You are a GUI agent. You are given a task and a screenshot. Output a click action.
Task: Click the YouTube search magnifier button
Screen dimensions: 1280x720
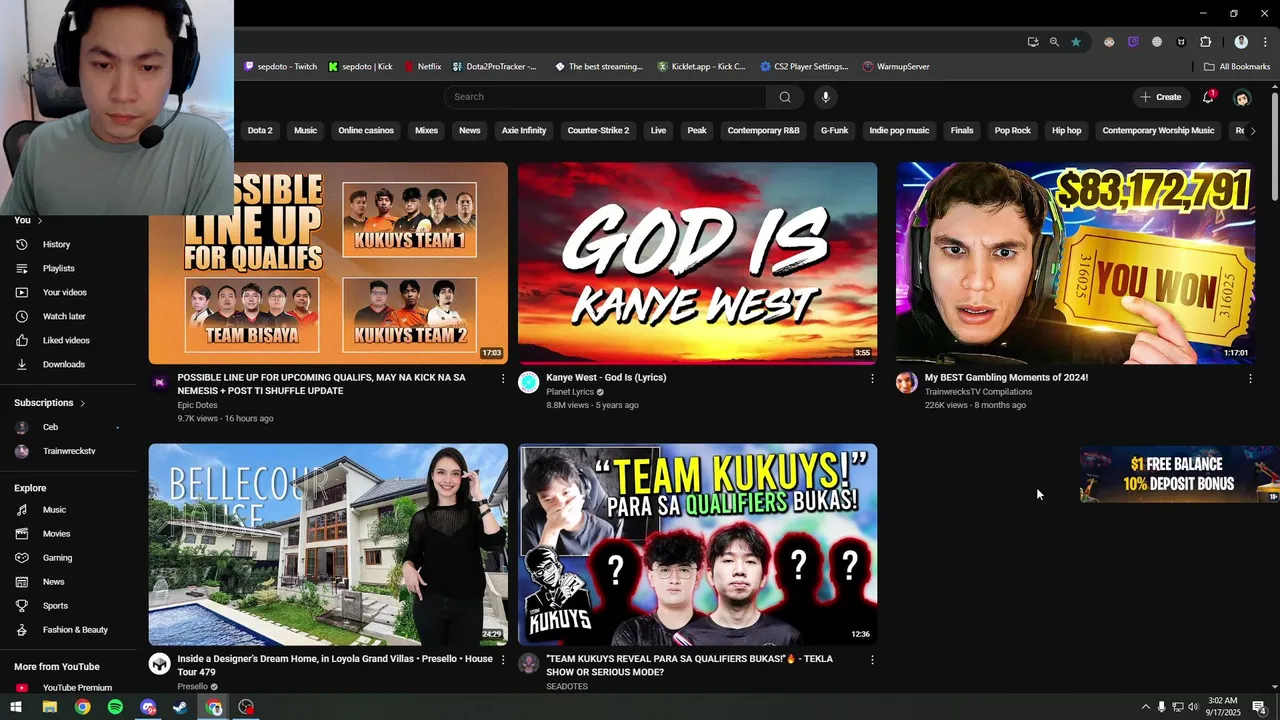coord(785,97)
